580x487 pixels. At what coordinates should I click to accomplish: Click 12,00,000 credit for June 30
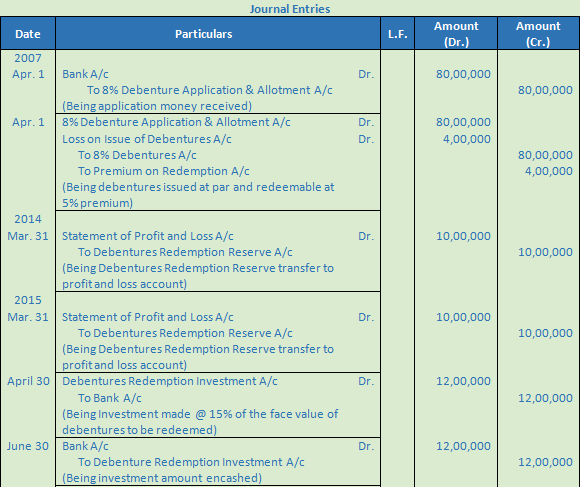545,462
